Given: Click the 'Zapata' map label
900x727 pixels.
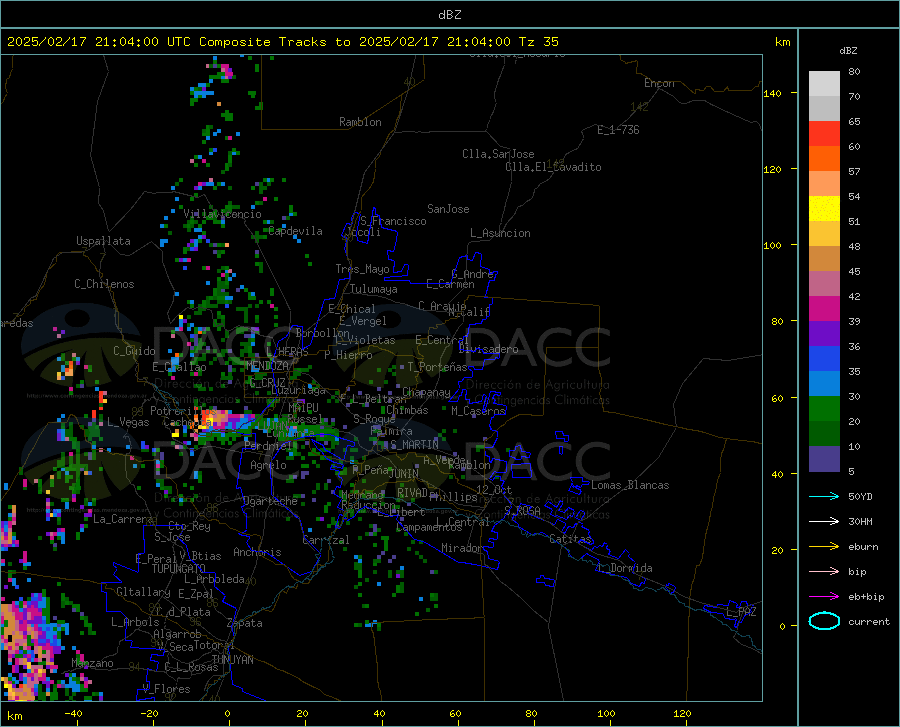Looking at the screenshot, I should (245, 623).
